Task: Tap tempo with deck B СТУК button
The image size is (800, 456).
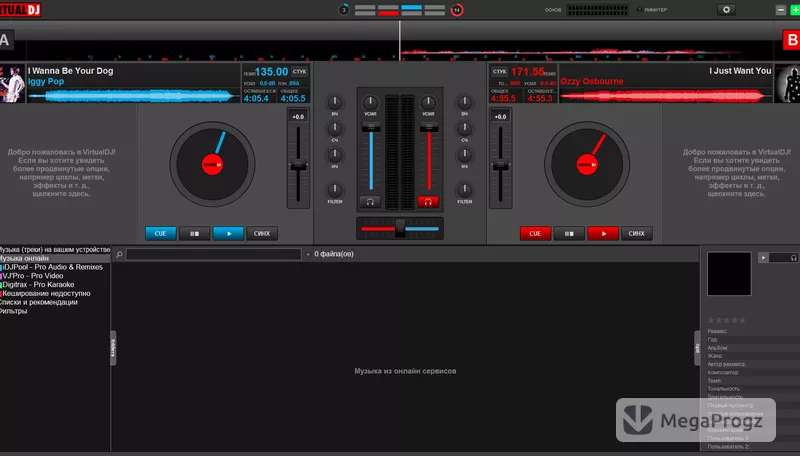Action: (x=499, y=71)
